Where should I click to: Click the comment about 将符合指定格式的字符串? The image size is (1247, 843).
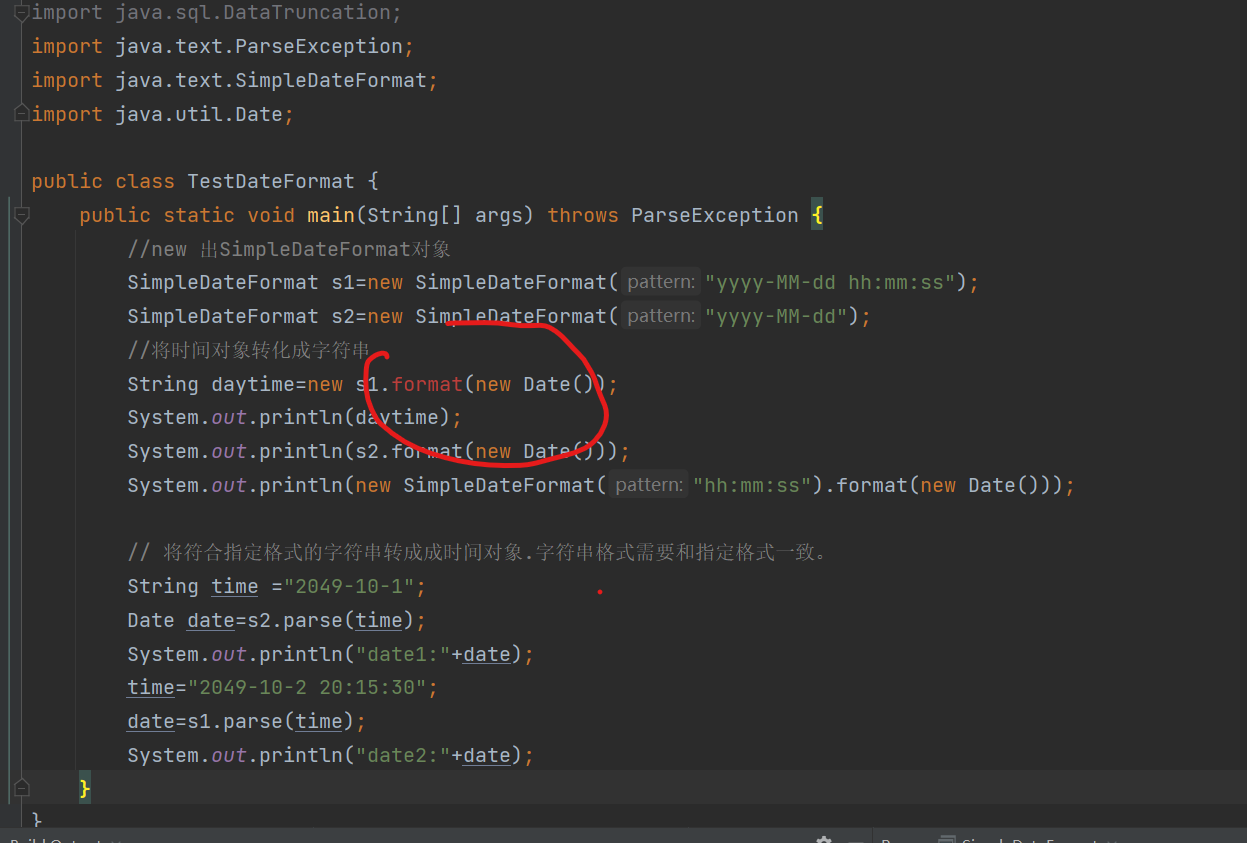pos(478,552)
